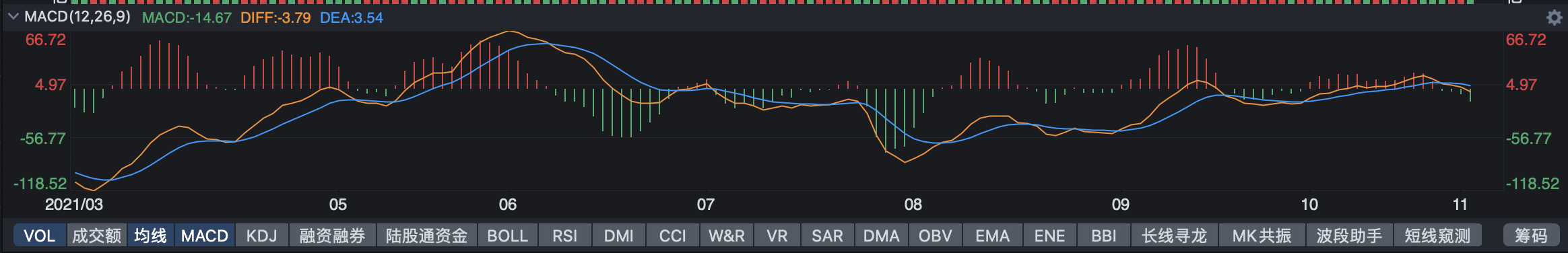Screen dimensions: 1568x253
Task: Click the left axis -118.52 value
Action: 40,184
